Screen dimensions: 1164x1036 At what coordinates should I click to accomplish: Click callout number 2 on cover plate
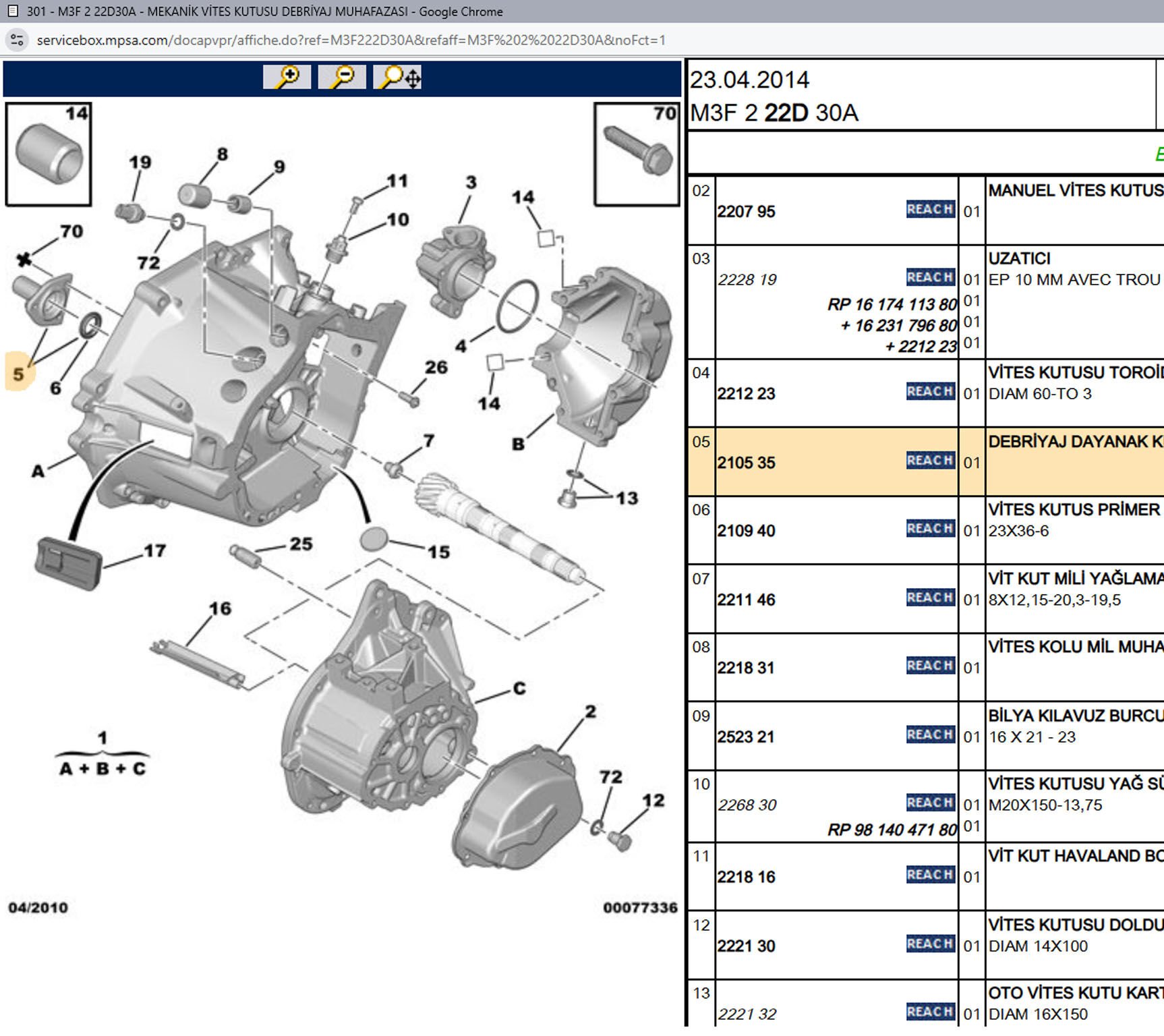click(590, 712)
